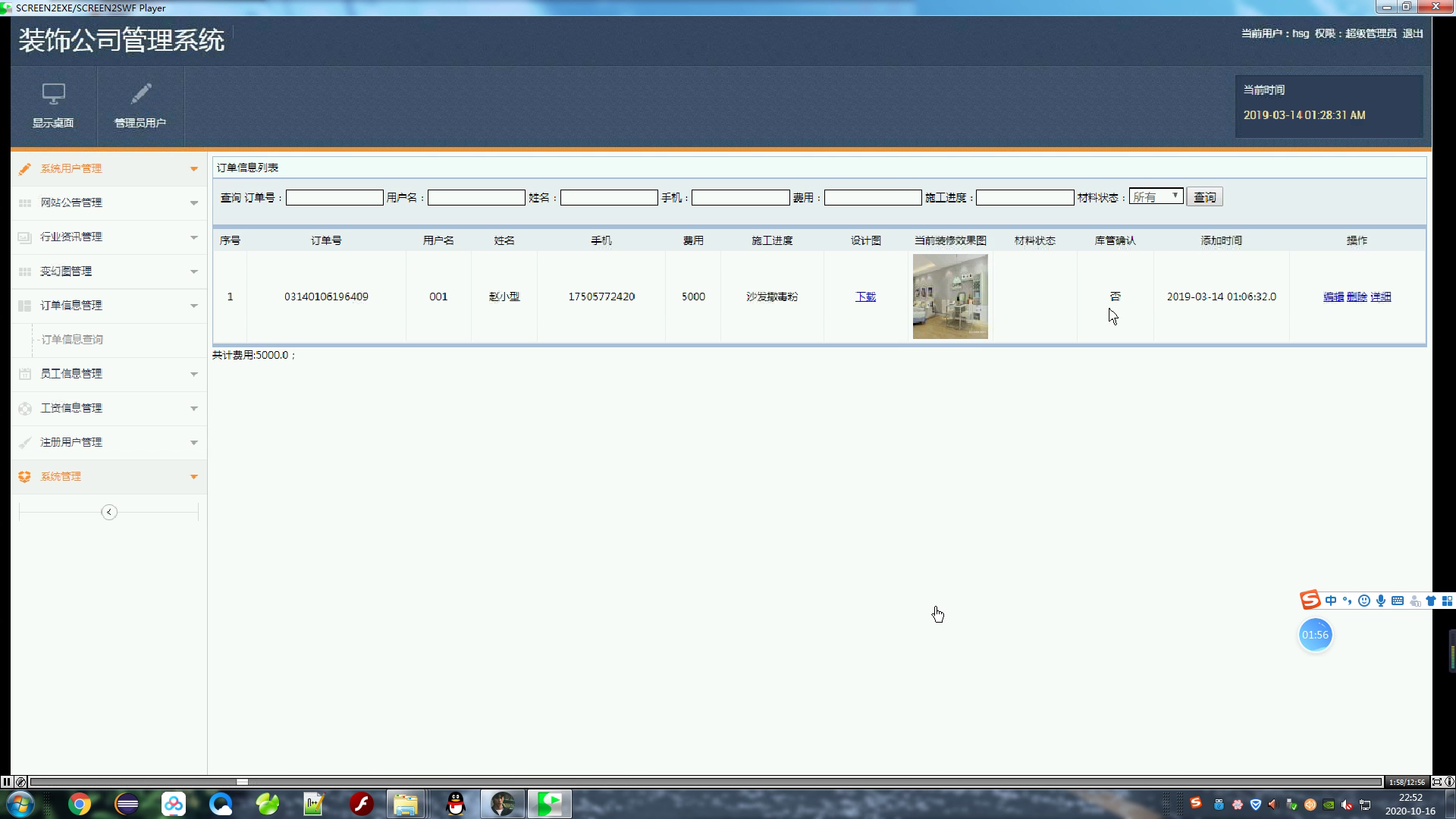
Task: Click the orange icon beside 系统管理
Action: pos(25,476)
